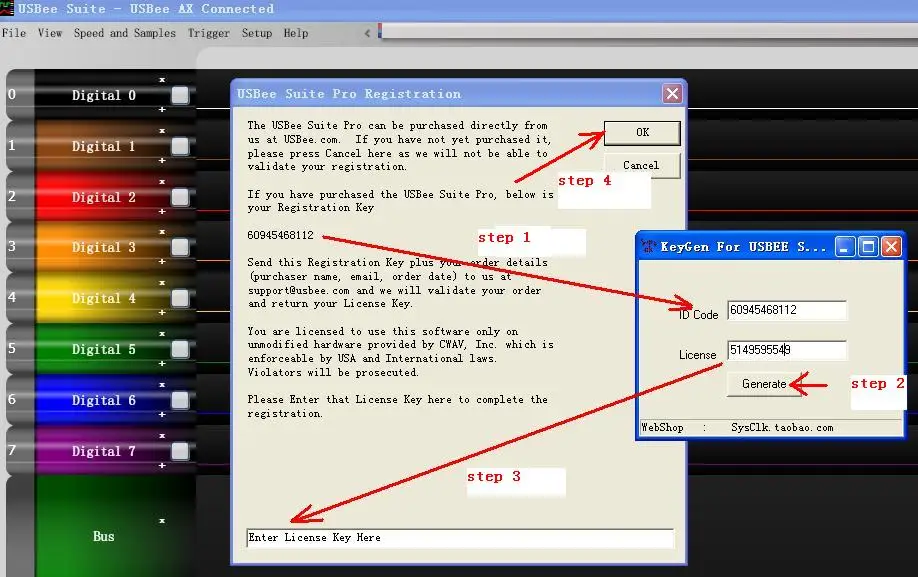Toggle the Digital 0 trigger checkbox
The image size is (918, 577).
[x=180, y=95]
